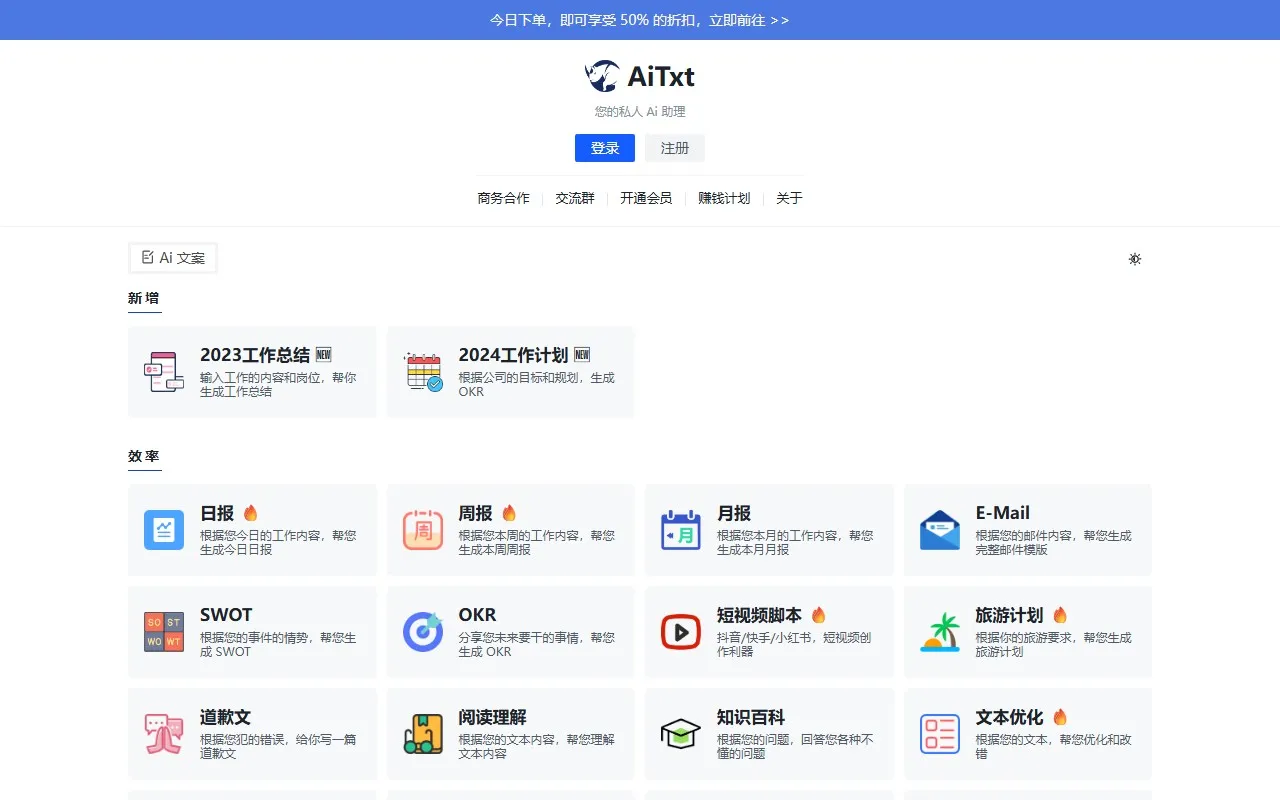Click the 道歉文 apology letter icon
This screenshot has height=800, width=1280.
coord(163,734)
